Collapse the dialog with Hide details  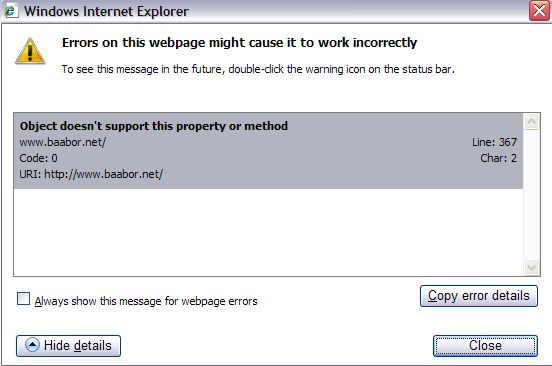tap(68, 346)
